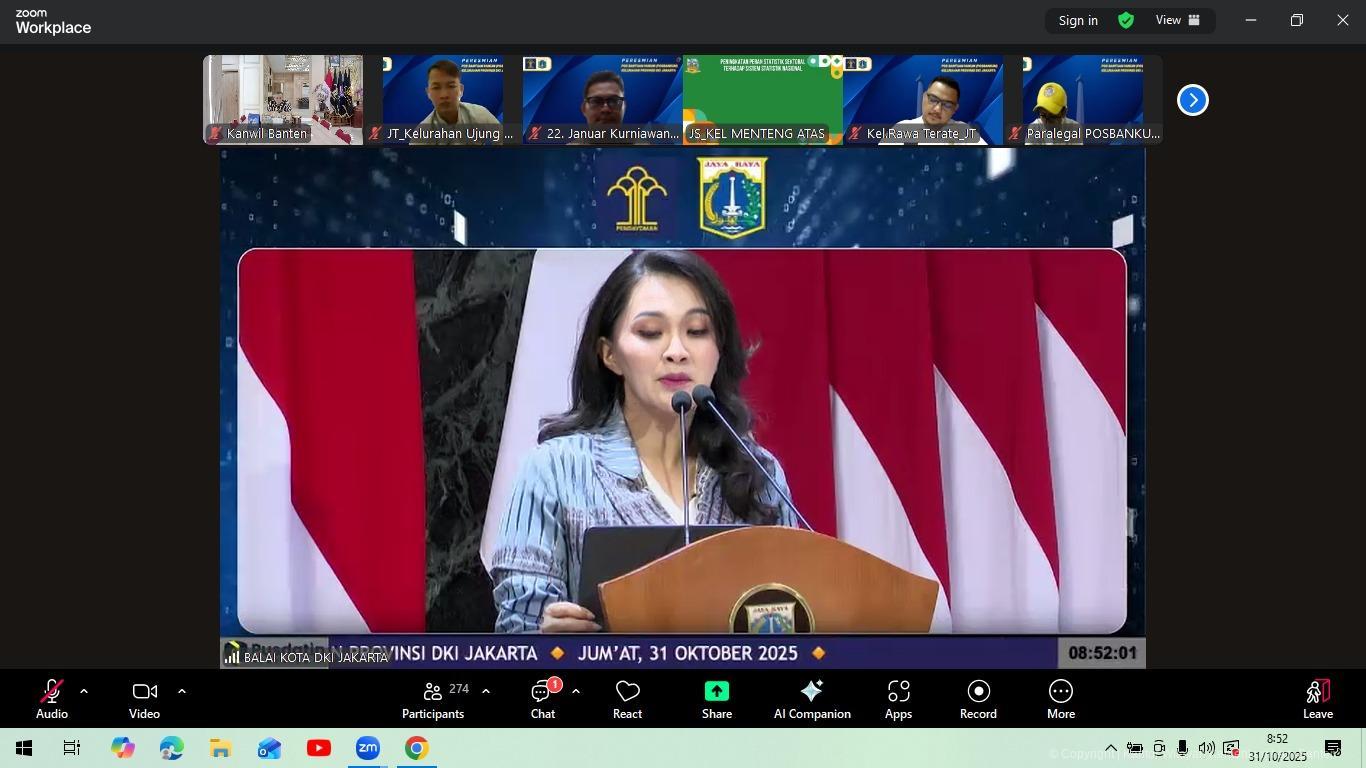Open Chat with unread message badge
Image resolution: width=1366 pixels, height=768 pixels.
pos(542,692)
